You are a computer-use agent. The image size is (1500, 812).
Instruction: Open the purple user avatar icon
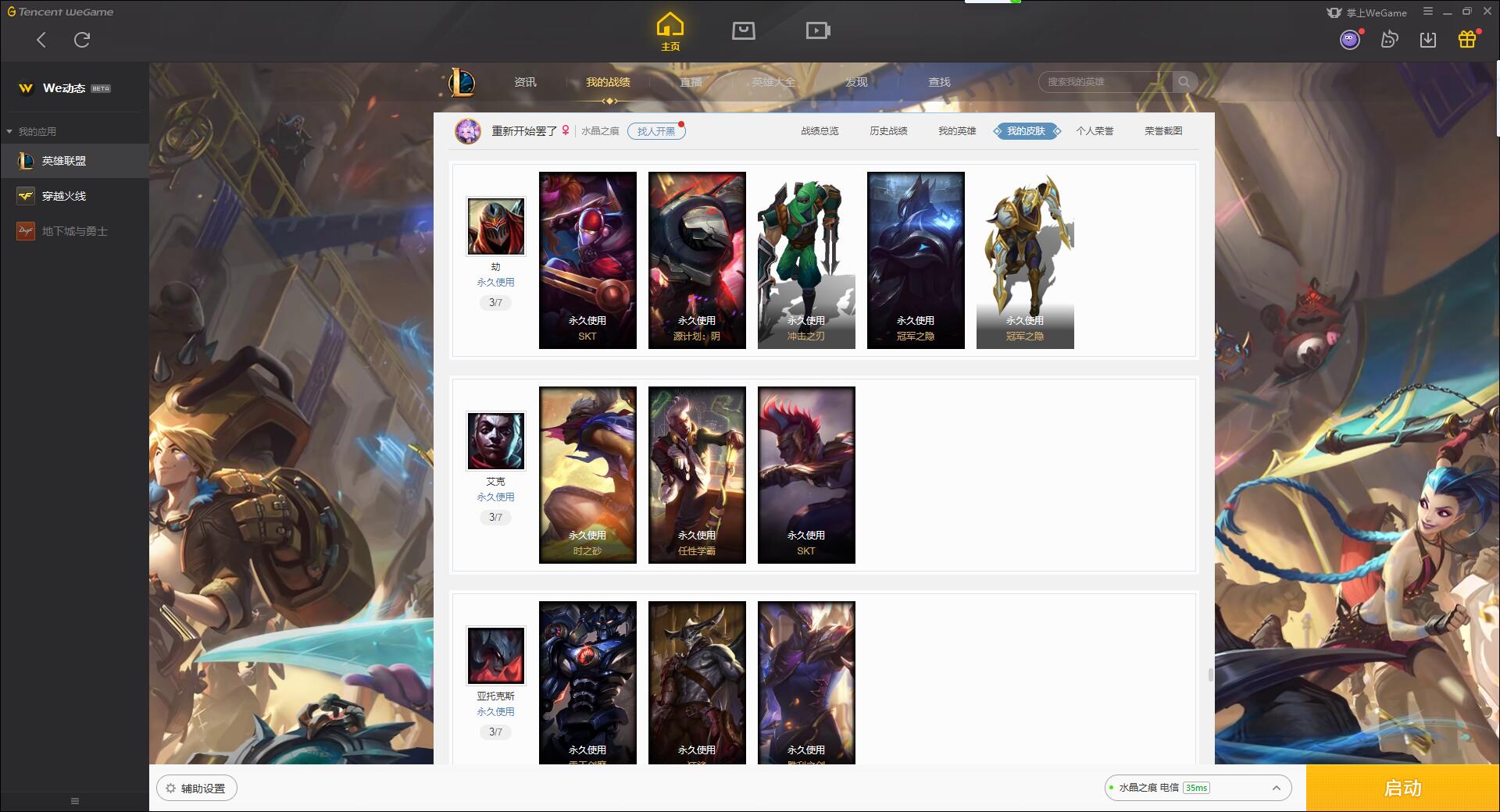coord(1350,39)
